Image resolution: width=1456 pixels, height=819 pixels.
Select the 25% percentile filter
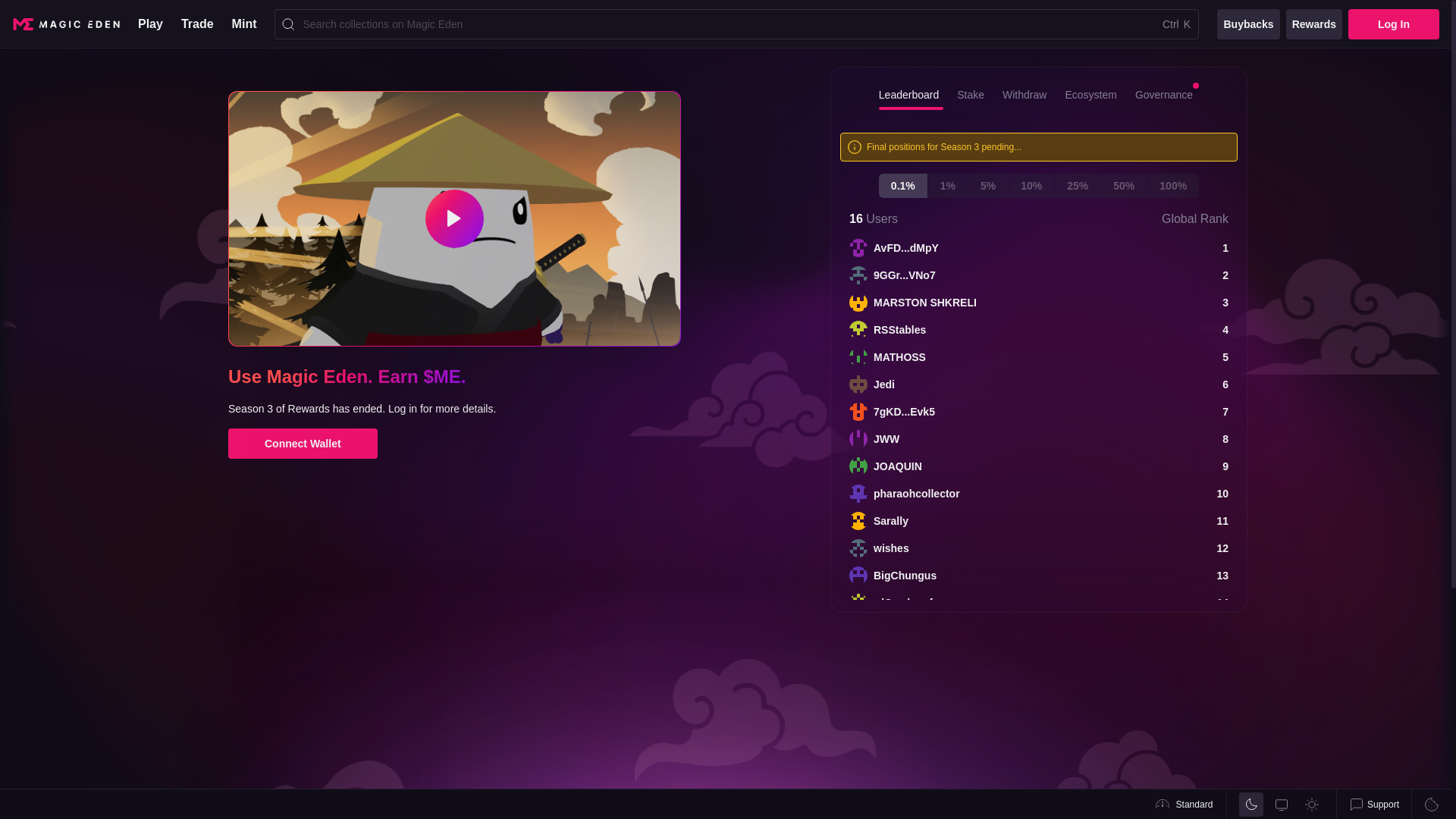[1078, 186]
